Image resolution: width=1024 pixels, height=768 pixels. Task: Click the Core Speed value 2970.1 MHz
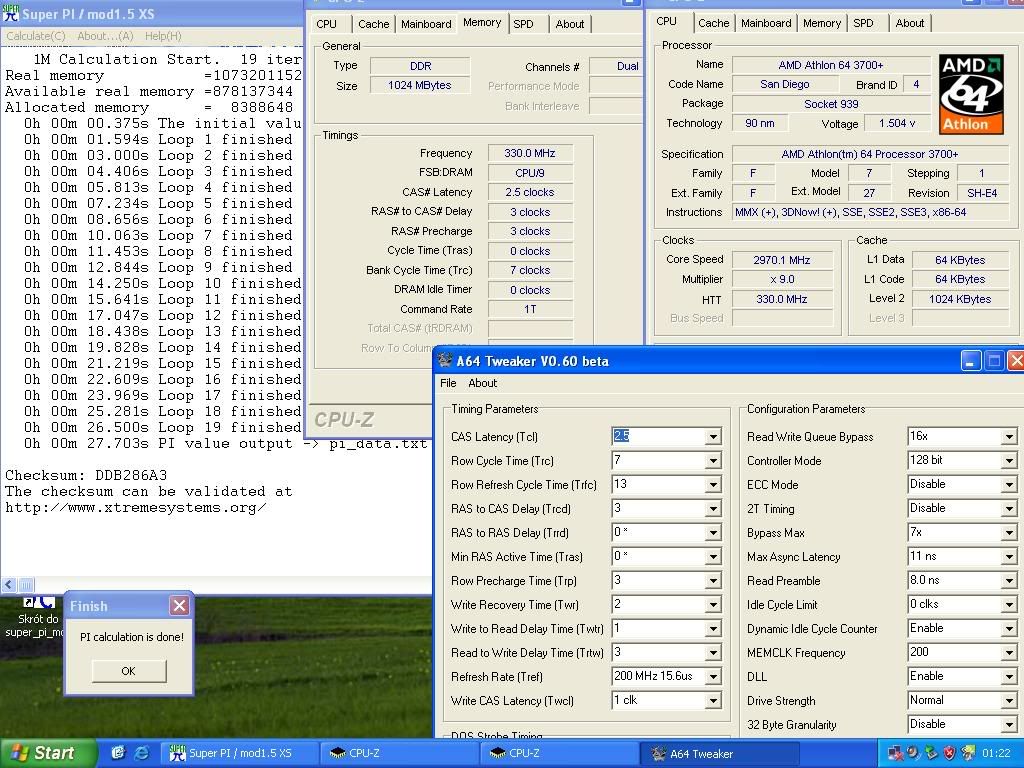tap(782, 260)
